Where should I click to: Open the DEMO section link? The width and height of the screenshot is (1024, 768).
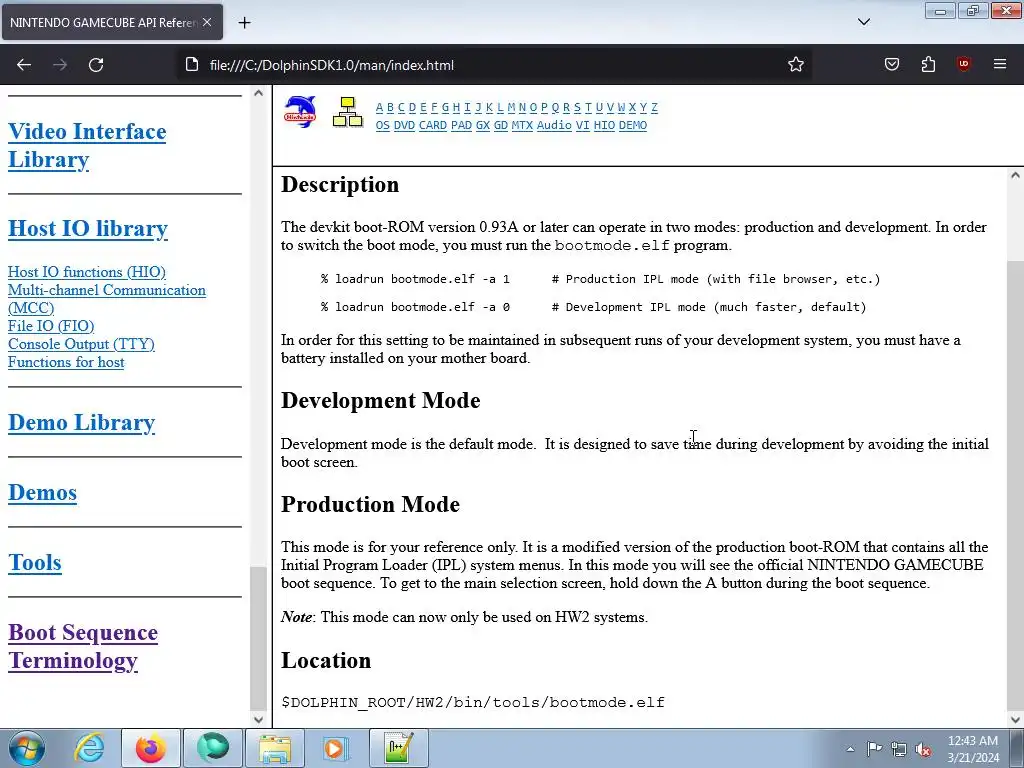[633, 125]
